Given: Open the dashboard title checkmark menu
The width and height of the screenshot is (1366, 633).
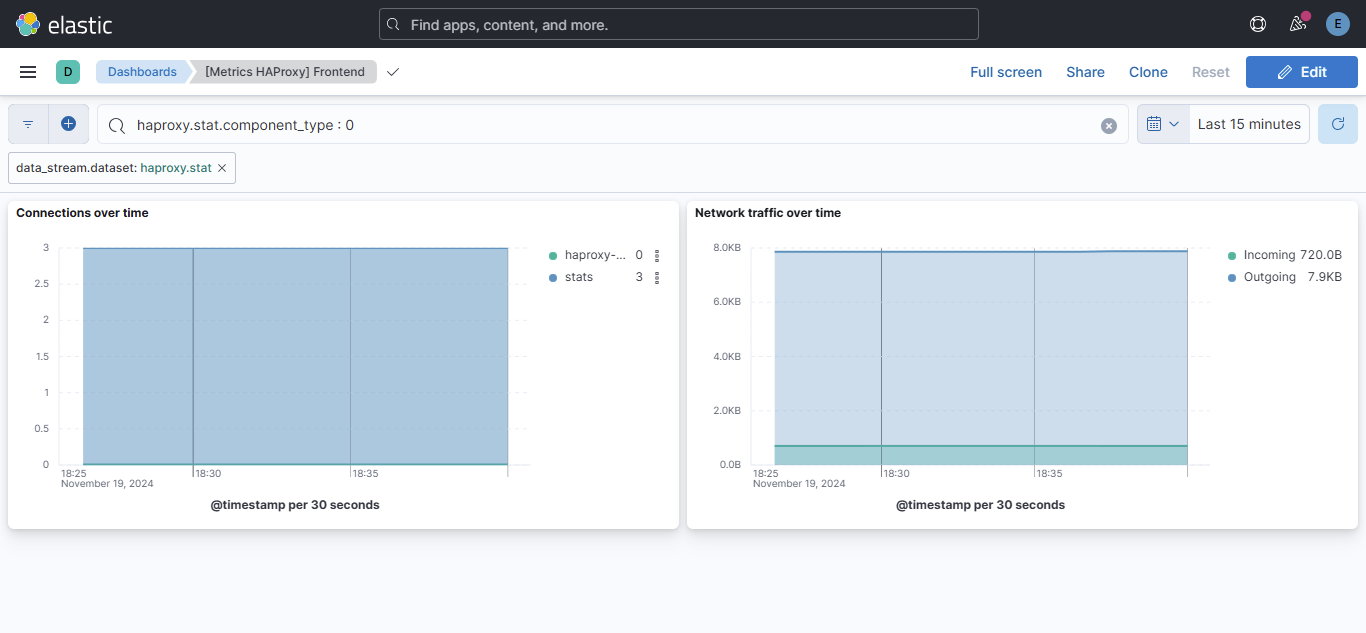Looking at the screenshot, I should tap(392, 72).
